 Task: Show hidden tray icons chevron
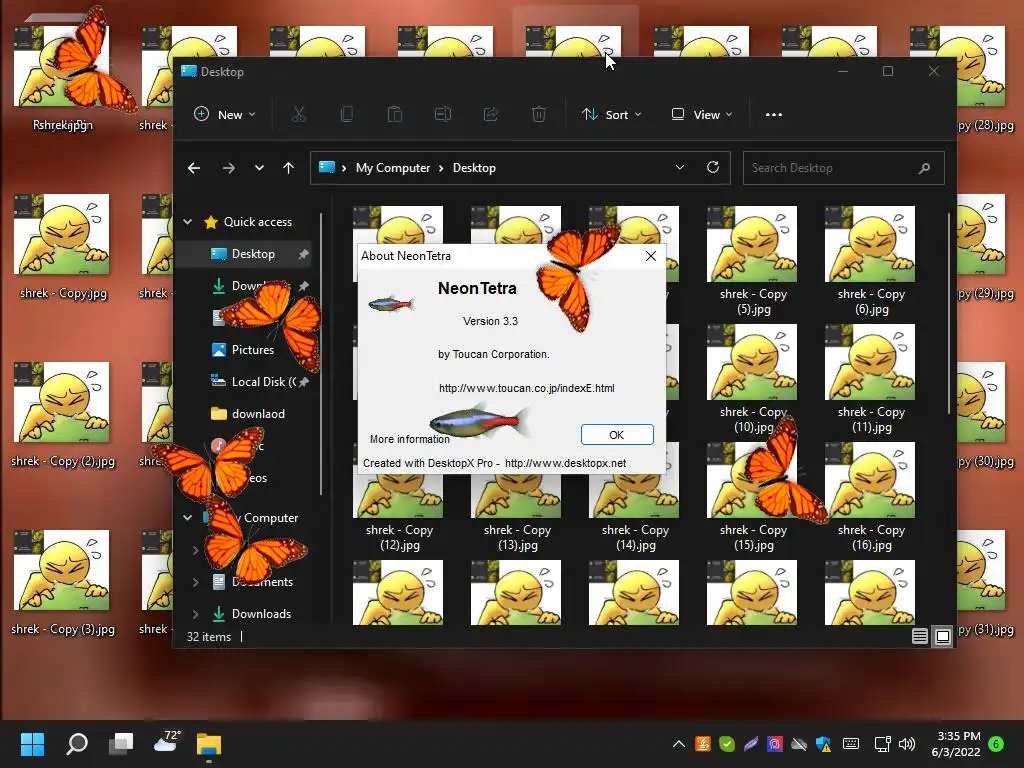click(x=679, y=744)
